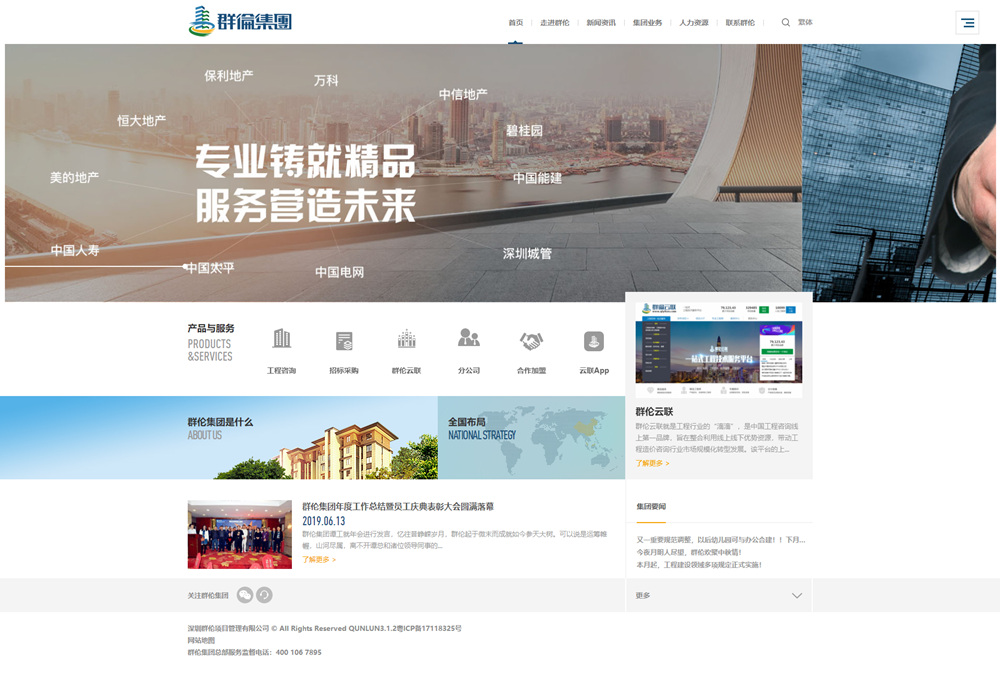Click the 招标采购 document icon

(344, 341)
